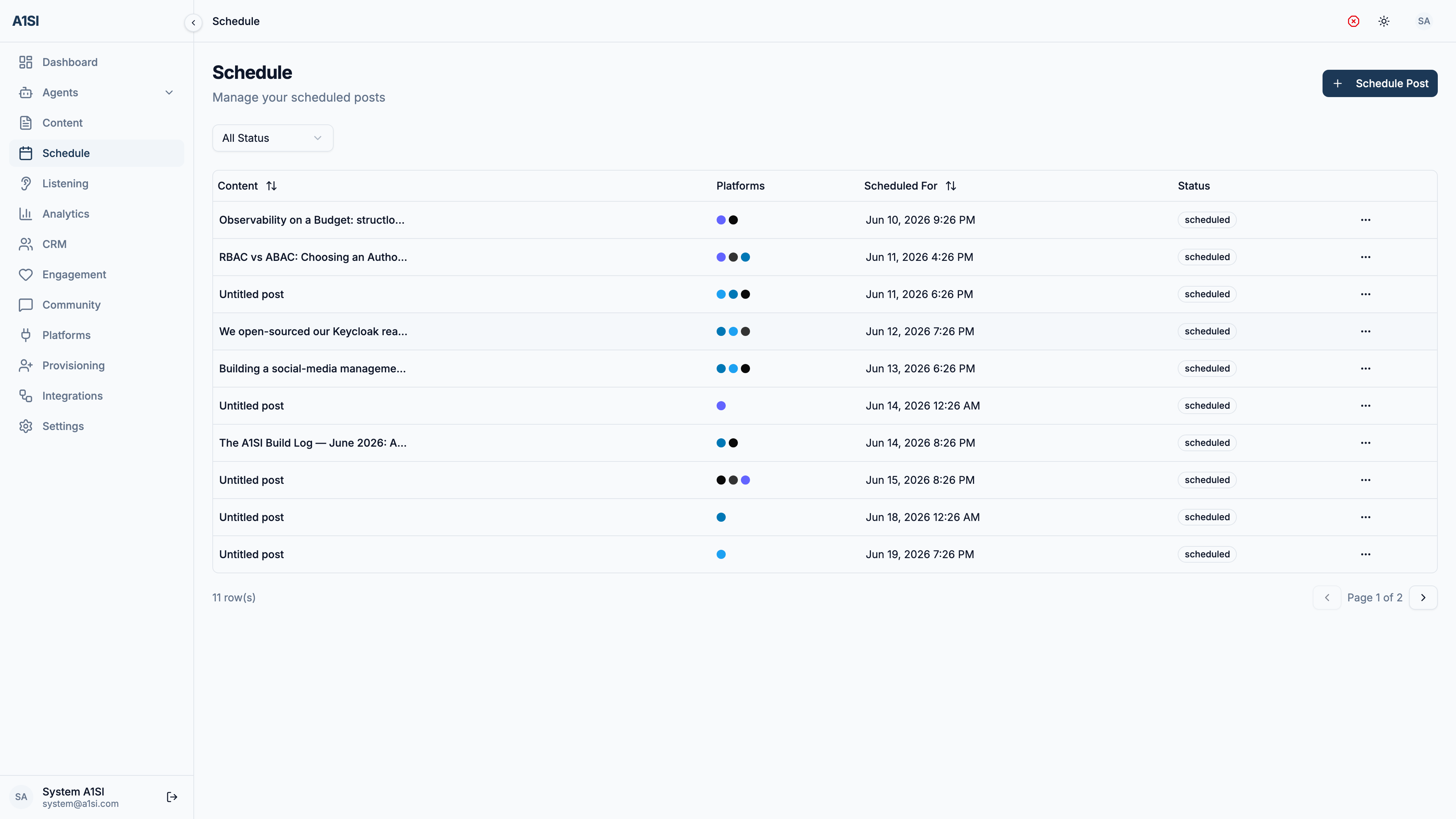Toggle light/dark theme sun icon
This screenshot has width=1456, height=819.
click(x=1384, y=22)
